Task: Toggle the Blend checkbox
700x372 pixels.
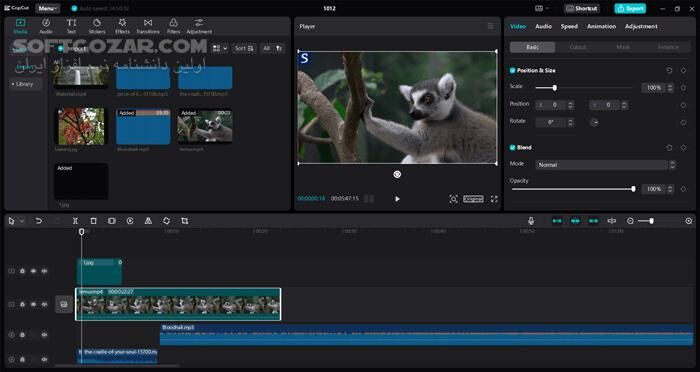Action: click(x=512, y=147)
